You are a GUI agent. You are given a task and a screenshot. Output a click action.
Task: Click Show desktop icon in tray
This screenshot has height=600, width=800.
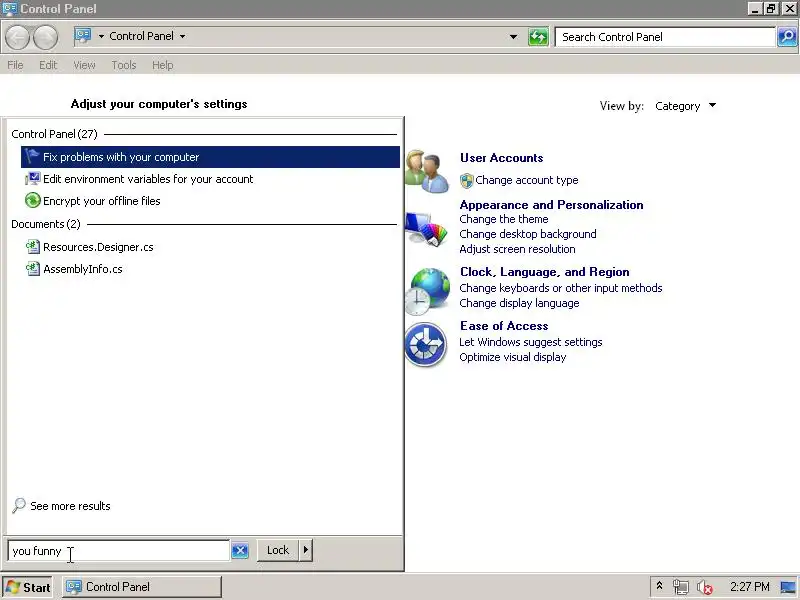tap(788, 587)
